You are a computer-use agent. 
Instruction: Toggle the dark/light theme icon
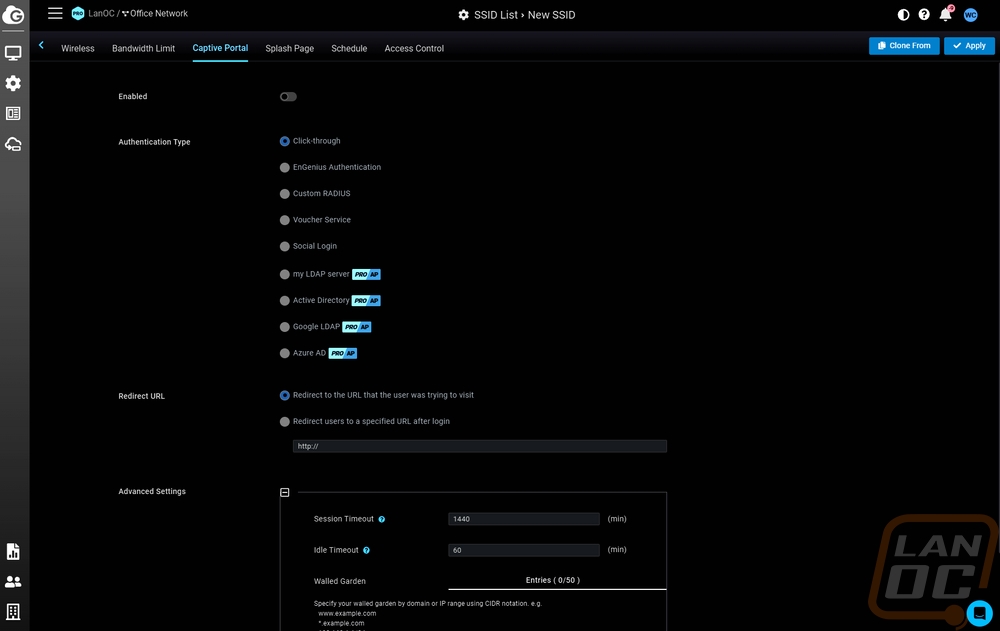(904, 15)
